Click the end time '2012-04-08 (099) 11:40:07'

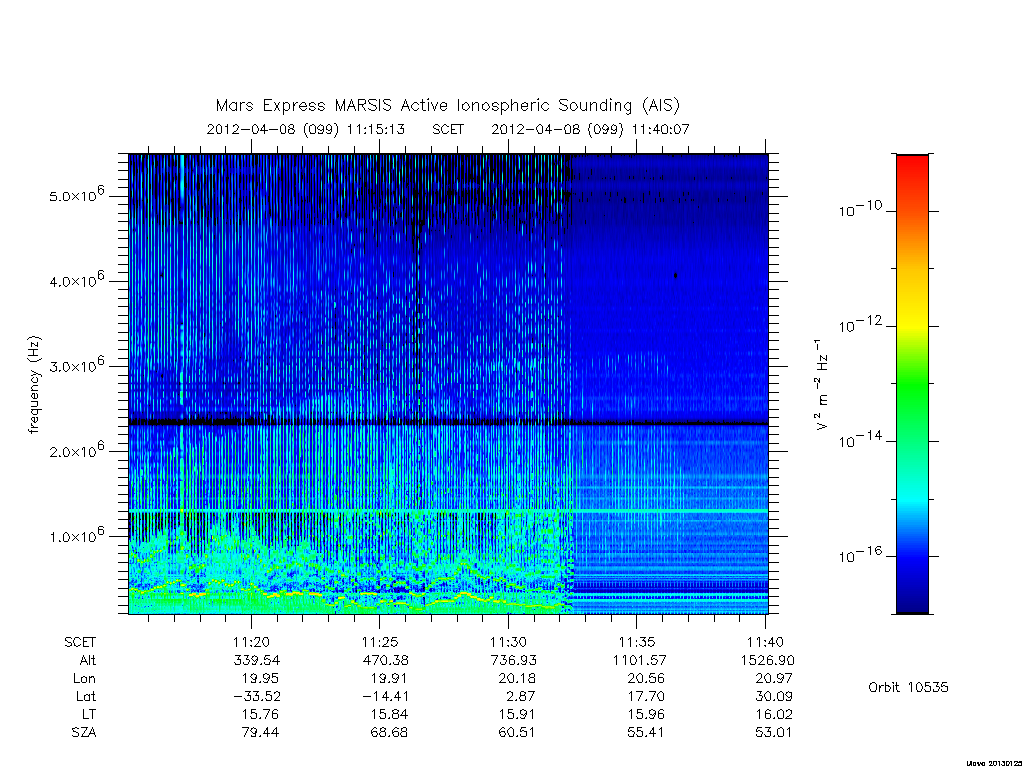590,129
